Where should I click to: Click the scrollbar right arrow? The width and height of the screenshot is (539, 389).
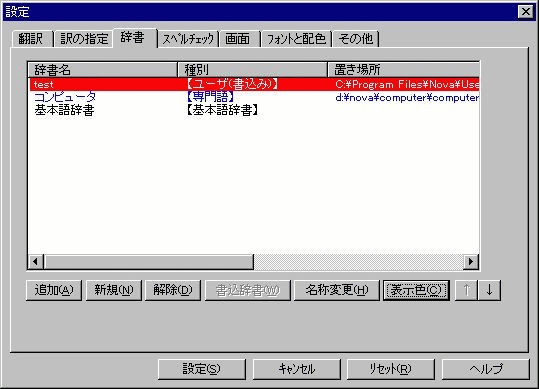[x=471, y=262]
